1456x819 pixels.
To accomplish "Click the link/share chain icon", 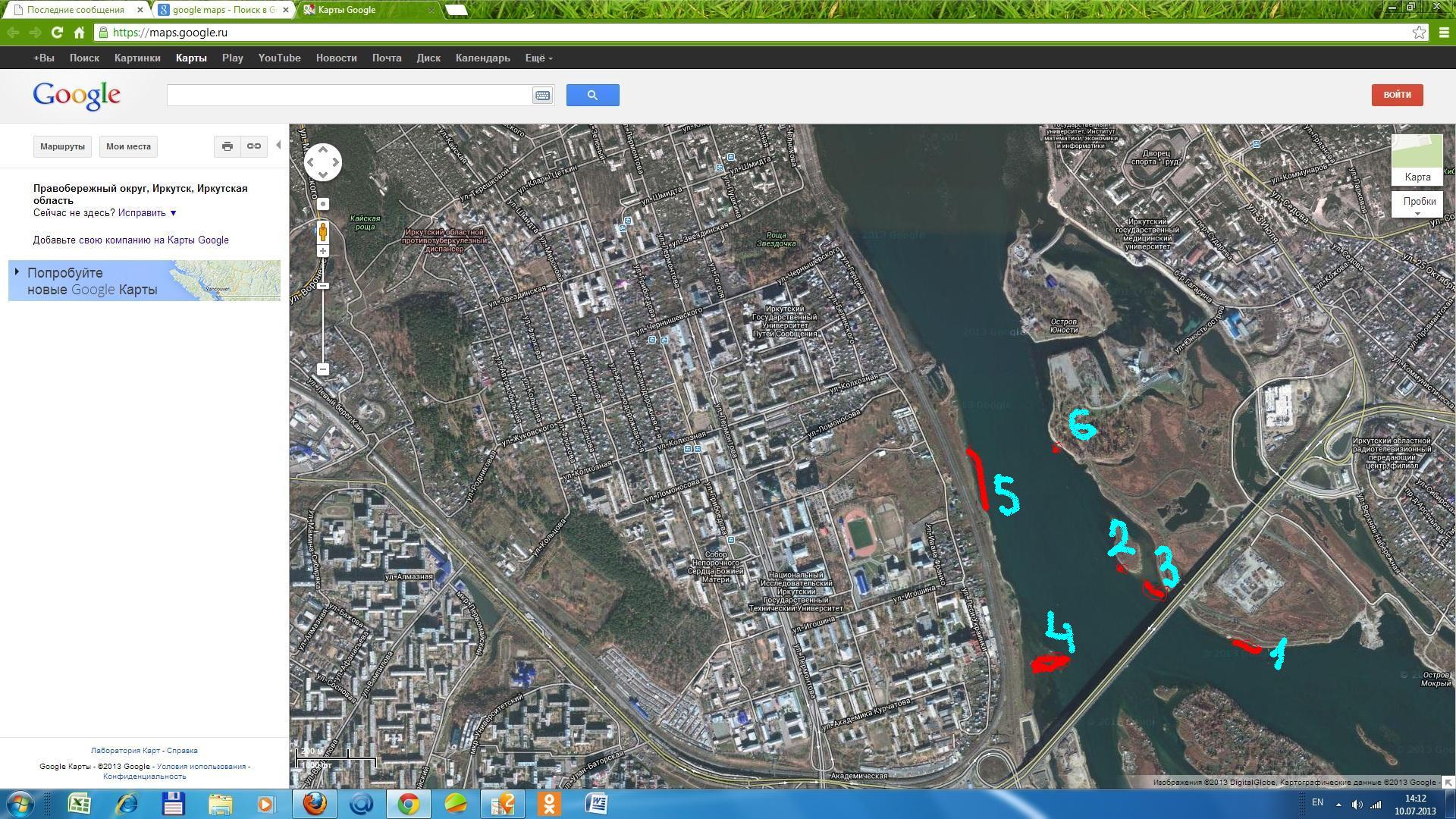I will click(x=254, y=146).
